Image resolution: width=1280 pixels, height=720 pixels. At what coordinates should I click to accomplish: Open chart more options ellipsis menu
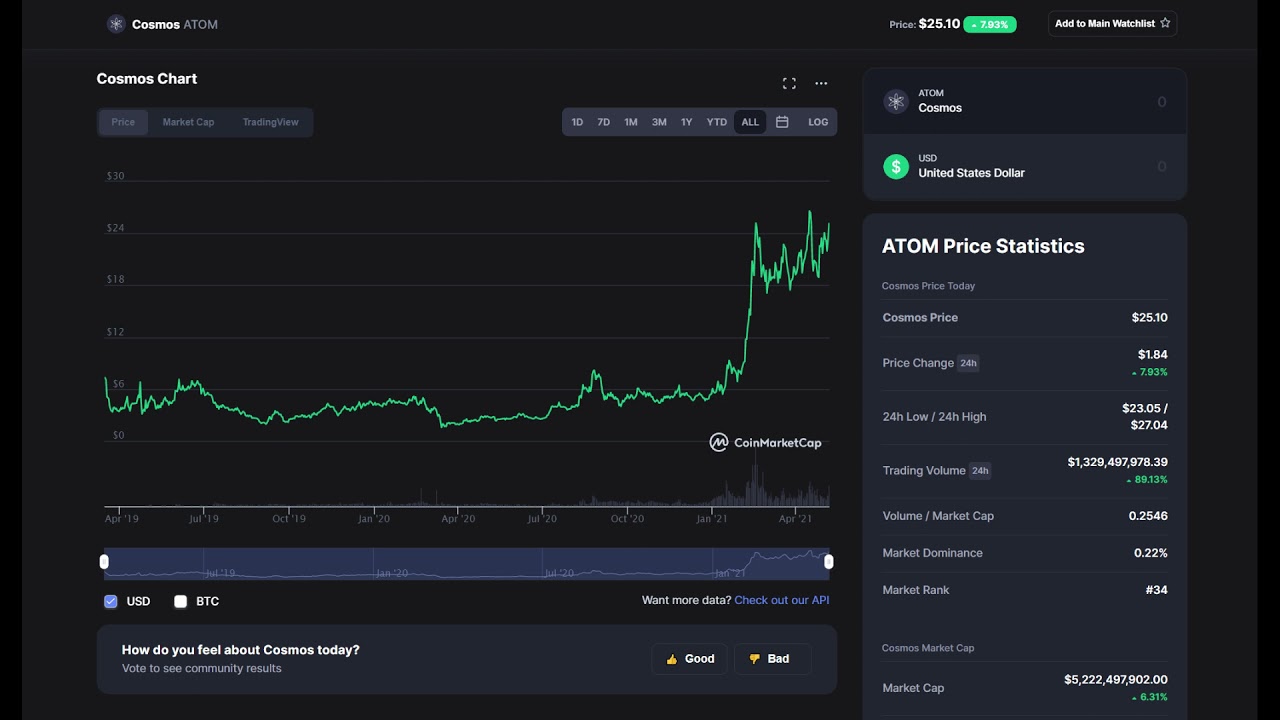(821, 83)
